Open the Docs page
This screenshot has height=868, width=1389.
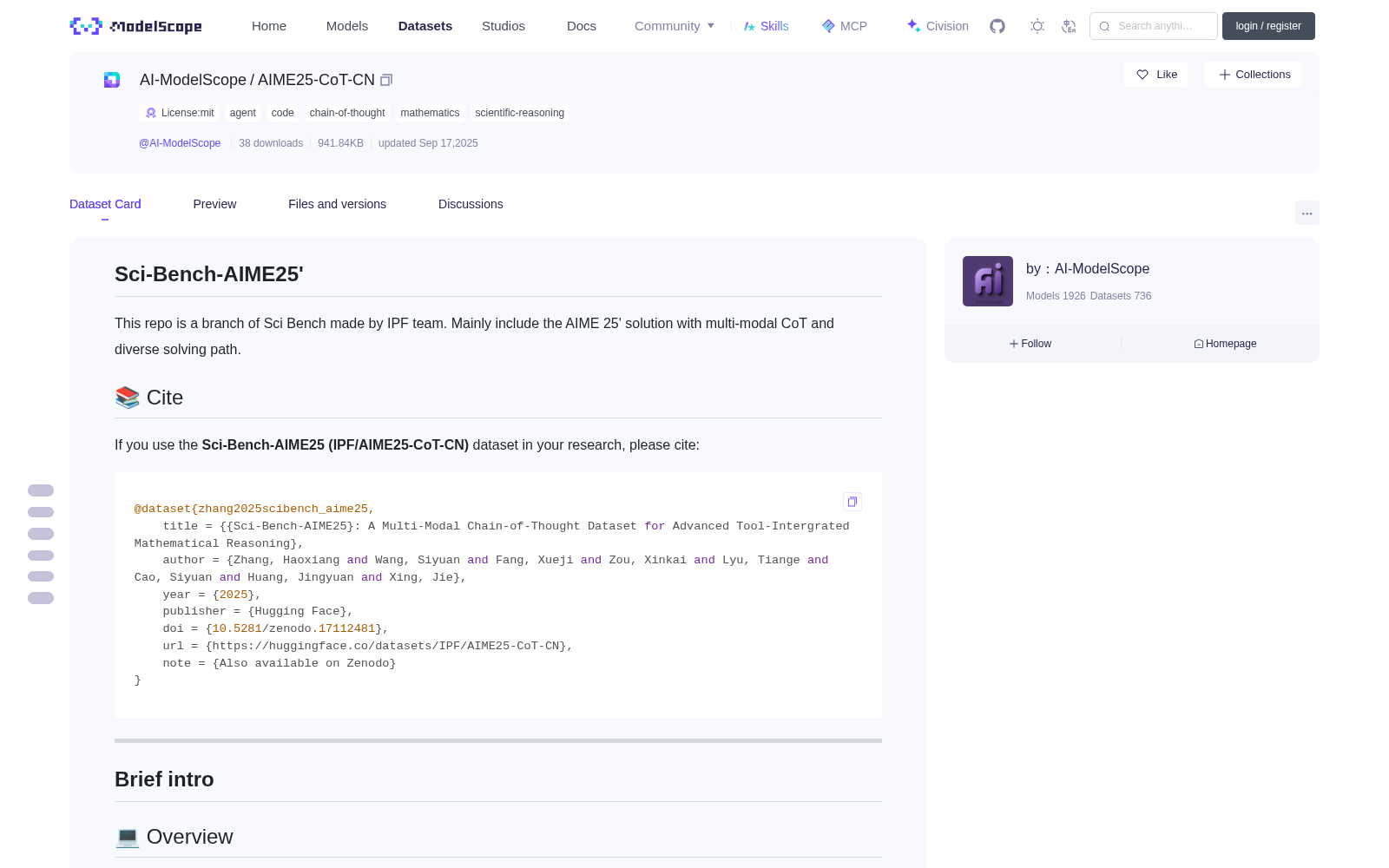582,26
